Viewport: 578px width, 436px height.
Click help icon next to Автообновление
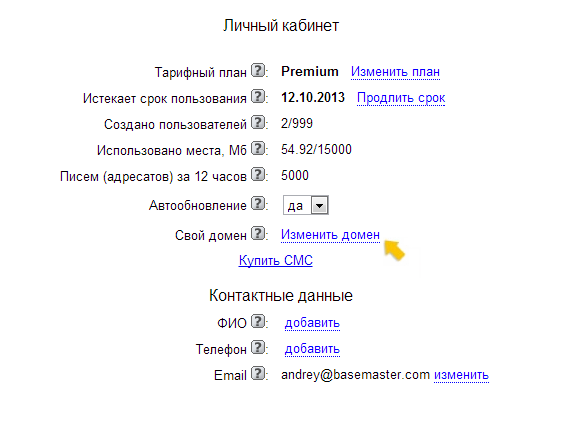[x=258, y=203]
